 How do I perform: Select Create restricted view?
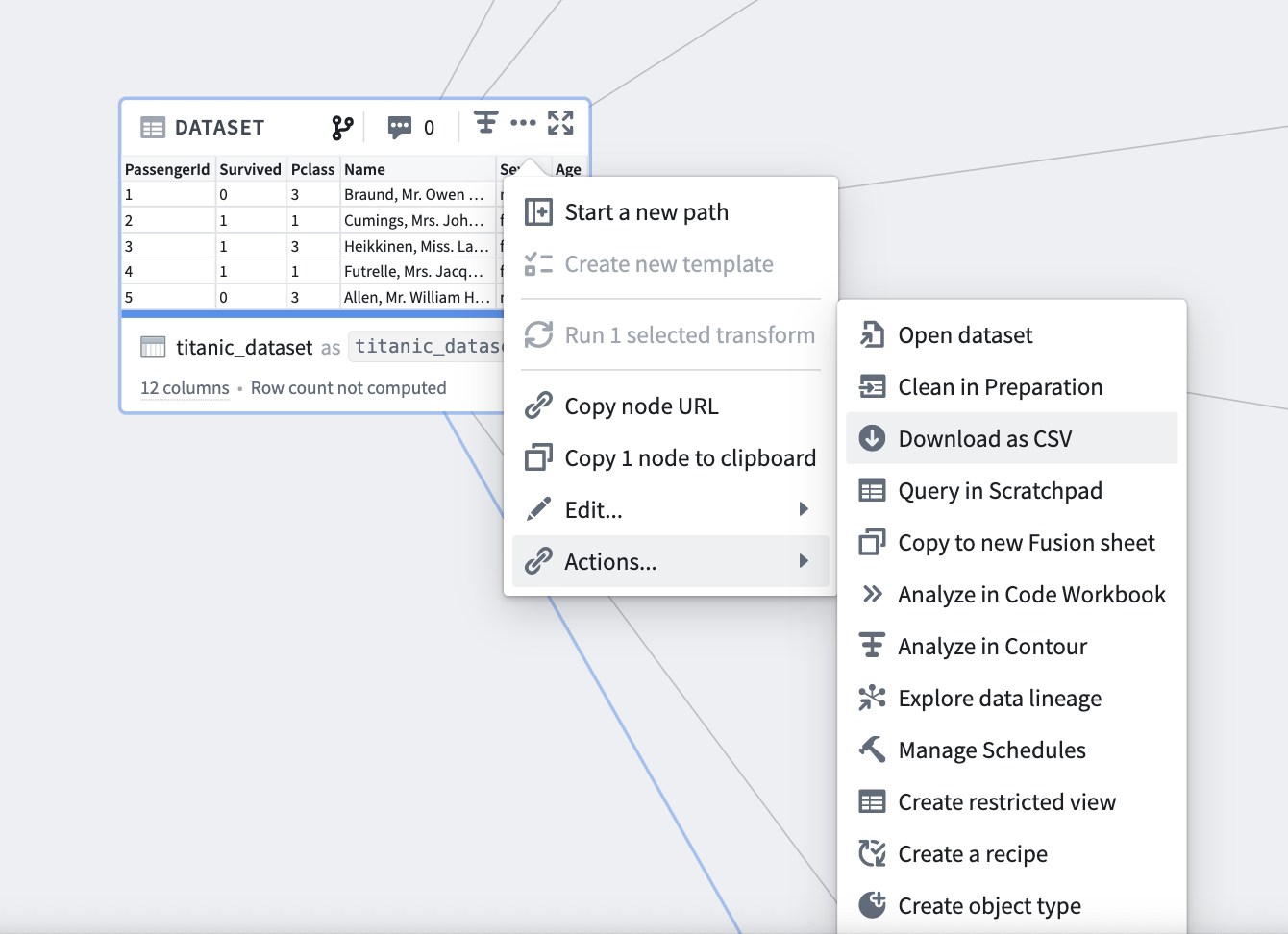point(1012,801)
